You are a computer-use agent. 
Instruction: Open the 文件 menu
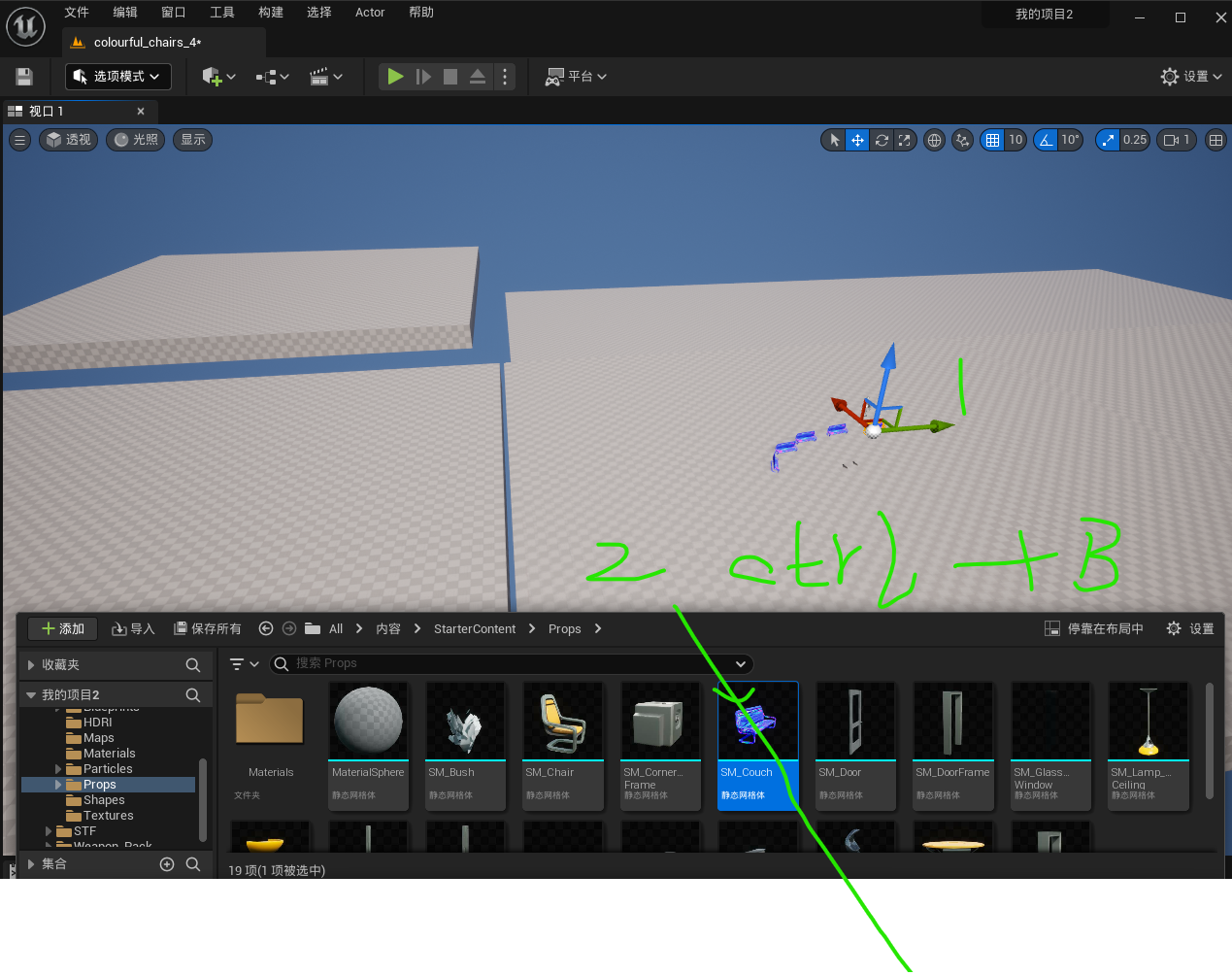[77, 13]
